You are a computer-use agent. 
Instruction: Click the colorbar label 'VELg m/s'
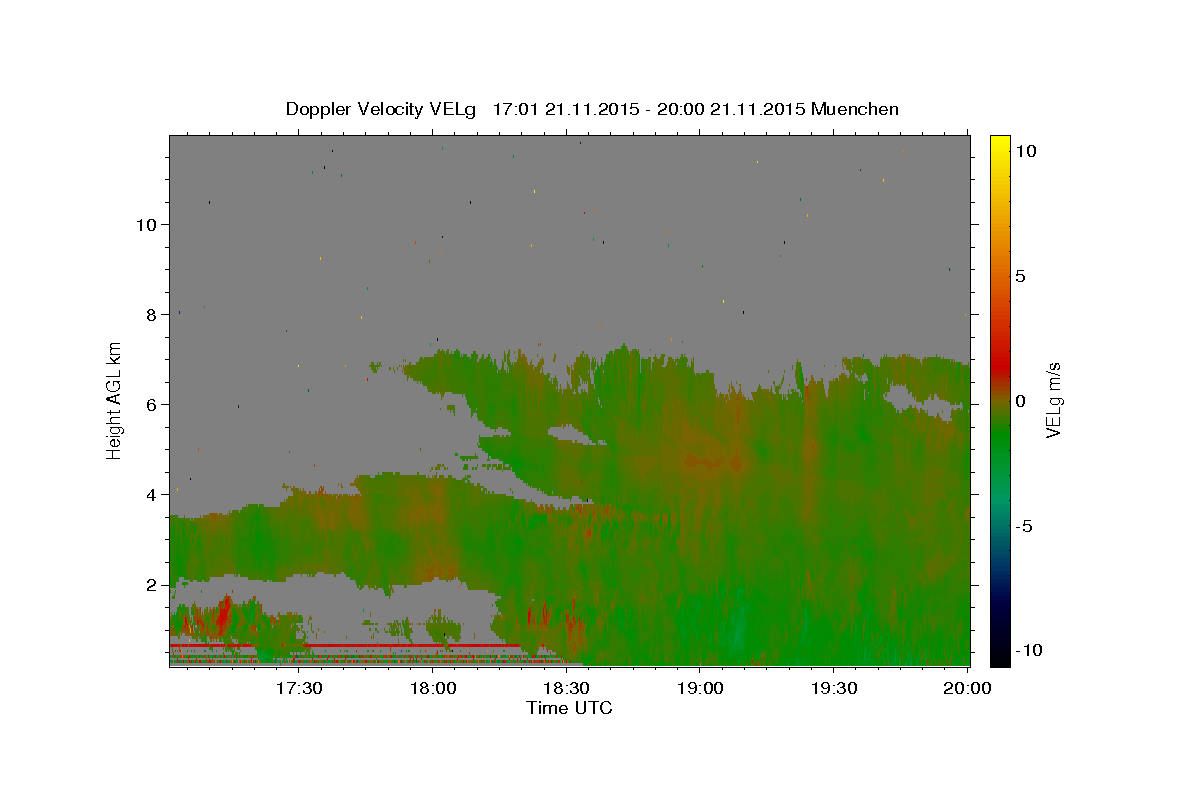coord(1055,402)
